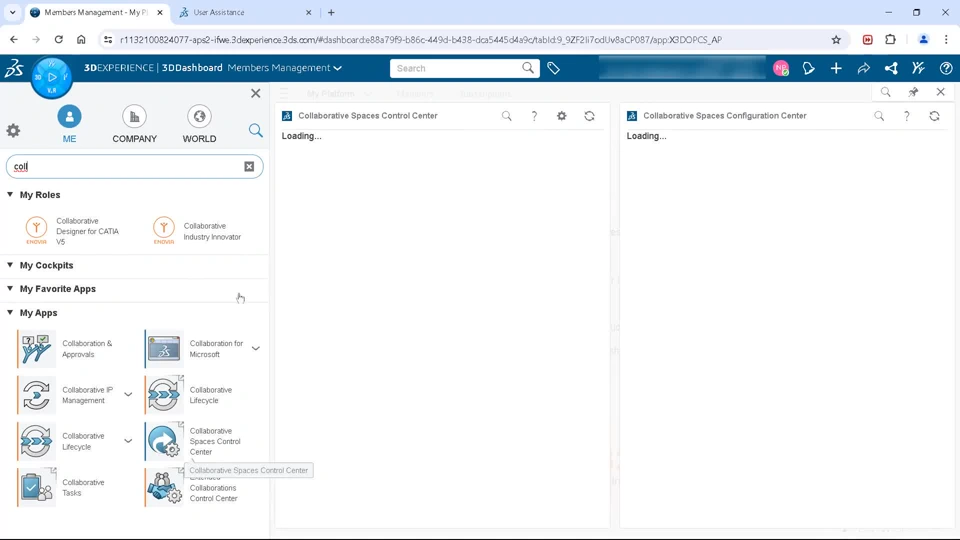Open the 3DEXPERIENCE compass
Image resolution: width=960 pixels, height=540 pixels.
point(51,78)
